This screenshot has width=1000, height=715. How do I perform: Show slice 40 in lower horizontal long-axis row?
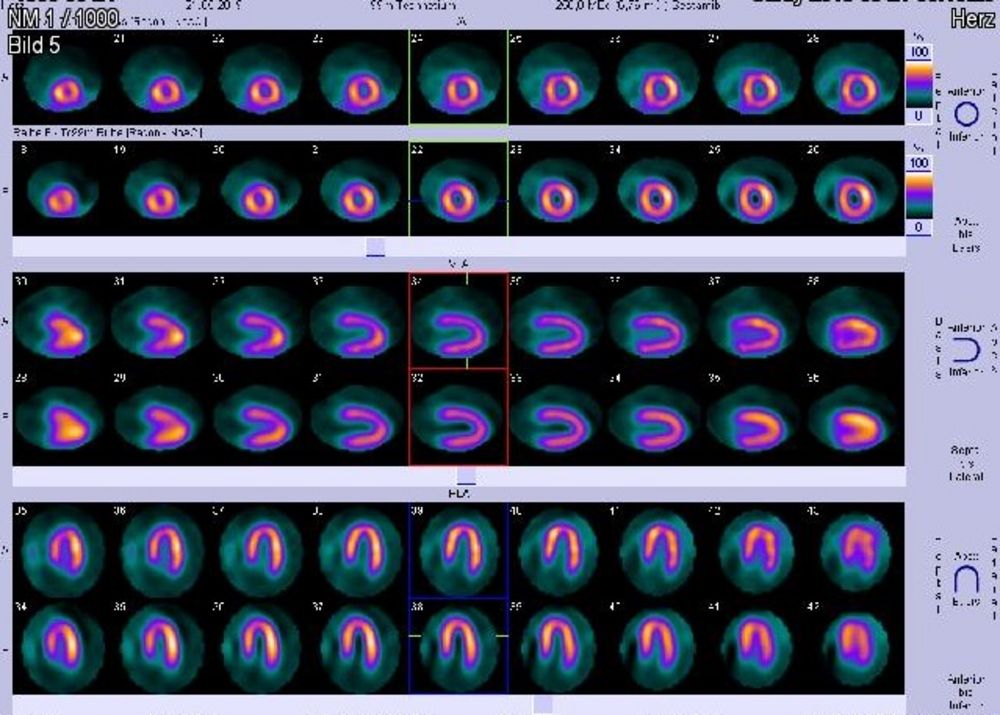[x=657, y=646]
